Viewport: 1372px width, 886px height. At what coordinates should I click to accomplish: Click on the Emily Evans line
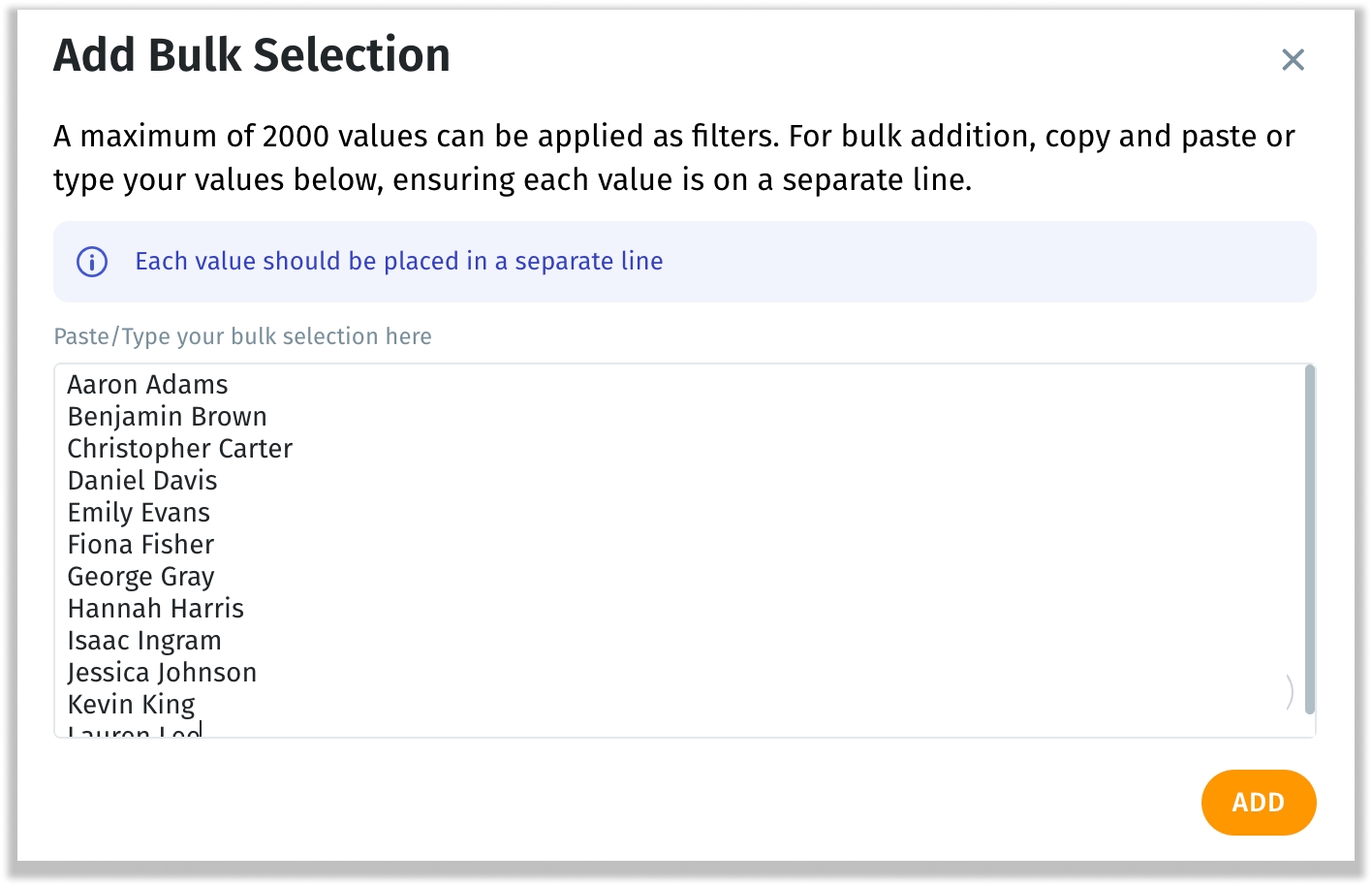tap(139, 513)
